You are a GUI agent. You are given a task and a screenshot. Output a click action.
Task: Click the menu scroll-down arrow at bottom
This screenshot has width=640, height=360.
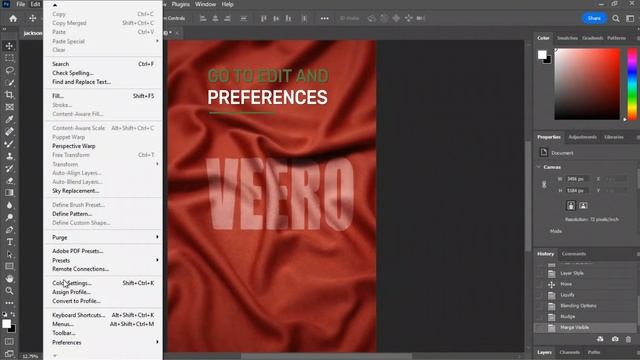coord(55,356)
